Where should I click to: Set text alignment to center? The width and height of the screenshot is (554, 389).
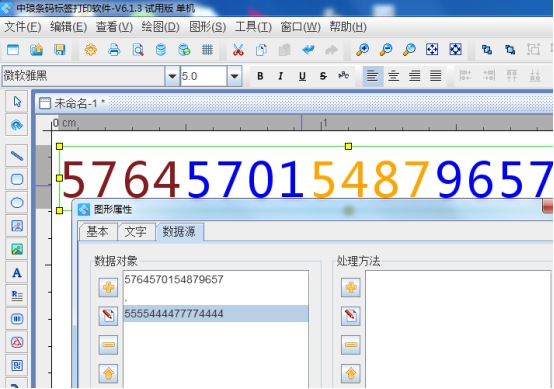[x=394, y=76]
